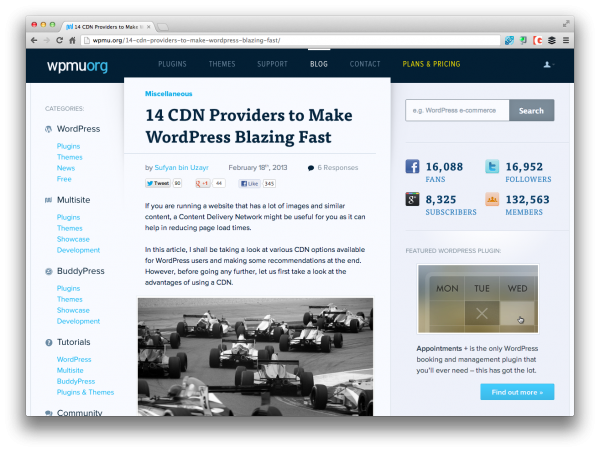Click the BuddyPress category icon
The width and height of the screenshot is (600, 452).
click(x=48, y=271)
